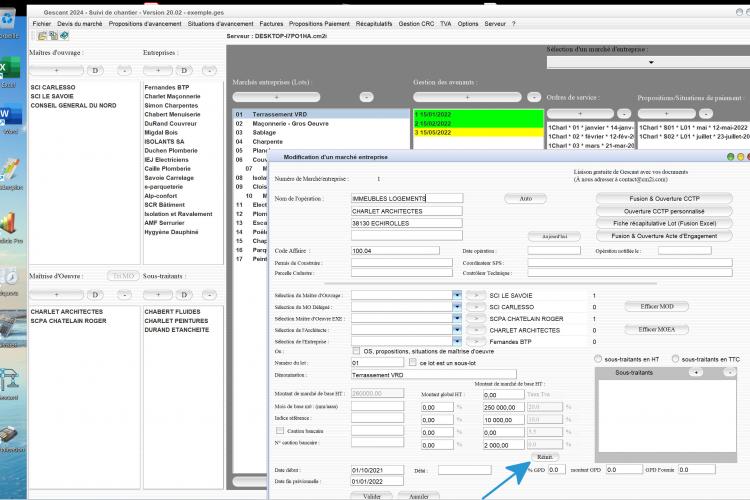Image resolution: width=750 pixels, height=500 pixels.
Task: Click the Ouverture CCTP personnalisé button
Action: coord(664,211)
